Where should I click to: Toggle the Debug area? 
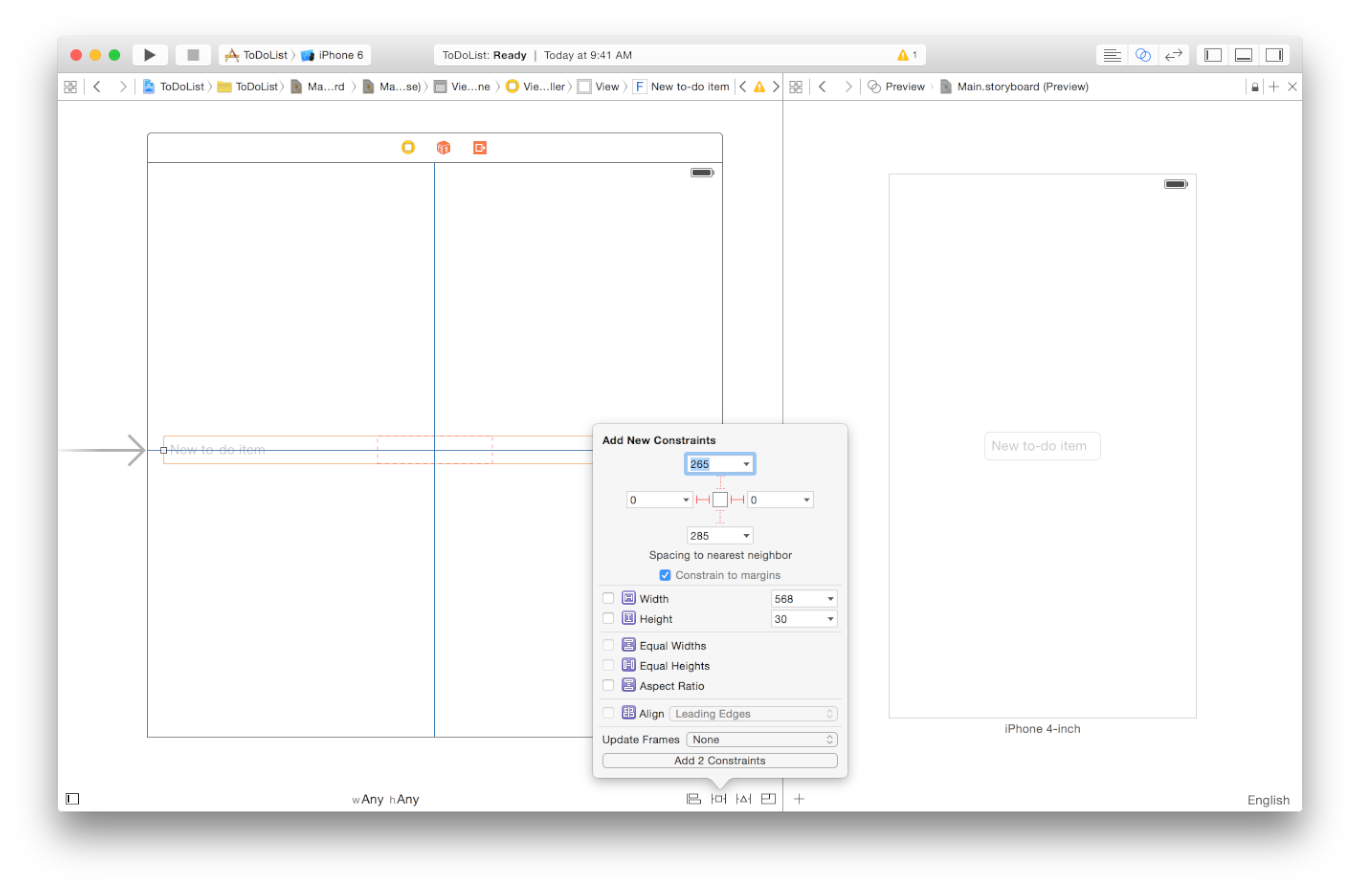coord(1244,55)
